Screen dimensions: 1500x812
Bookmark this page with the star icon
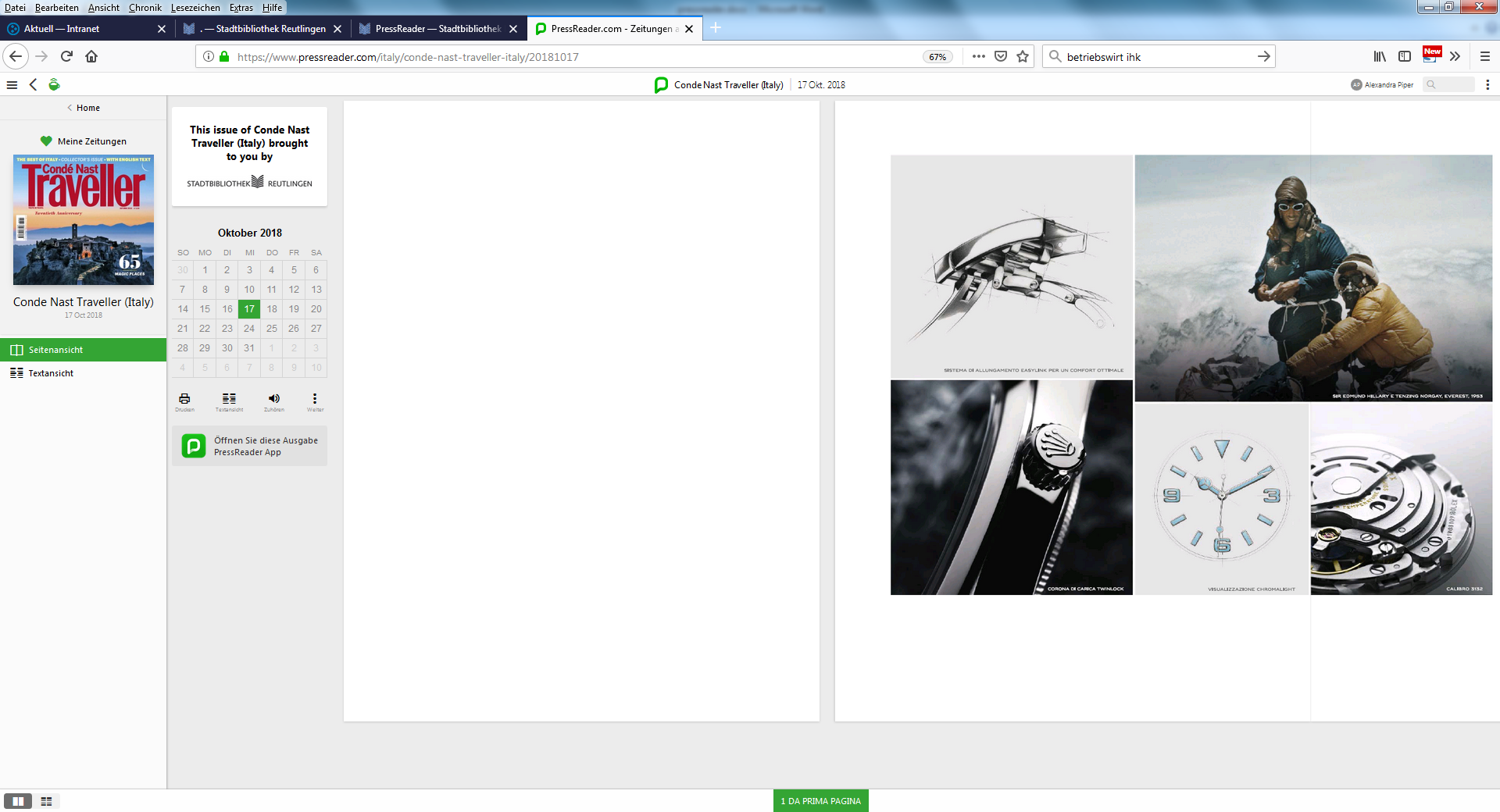1023,57
